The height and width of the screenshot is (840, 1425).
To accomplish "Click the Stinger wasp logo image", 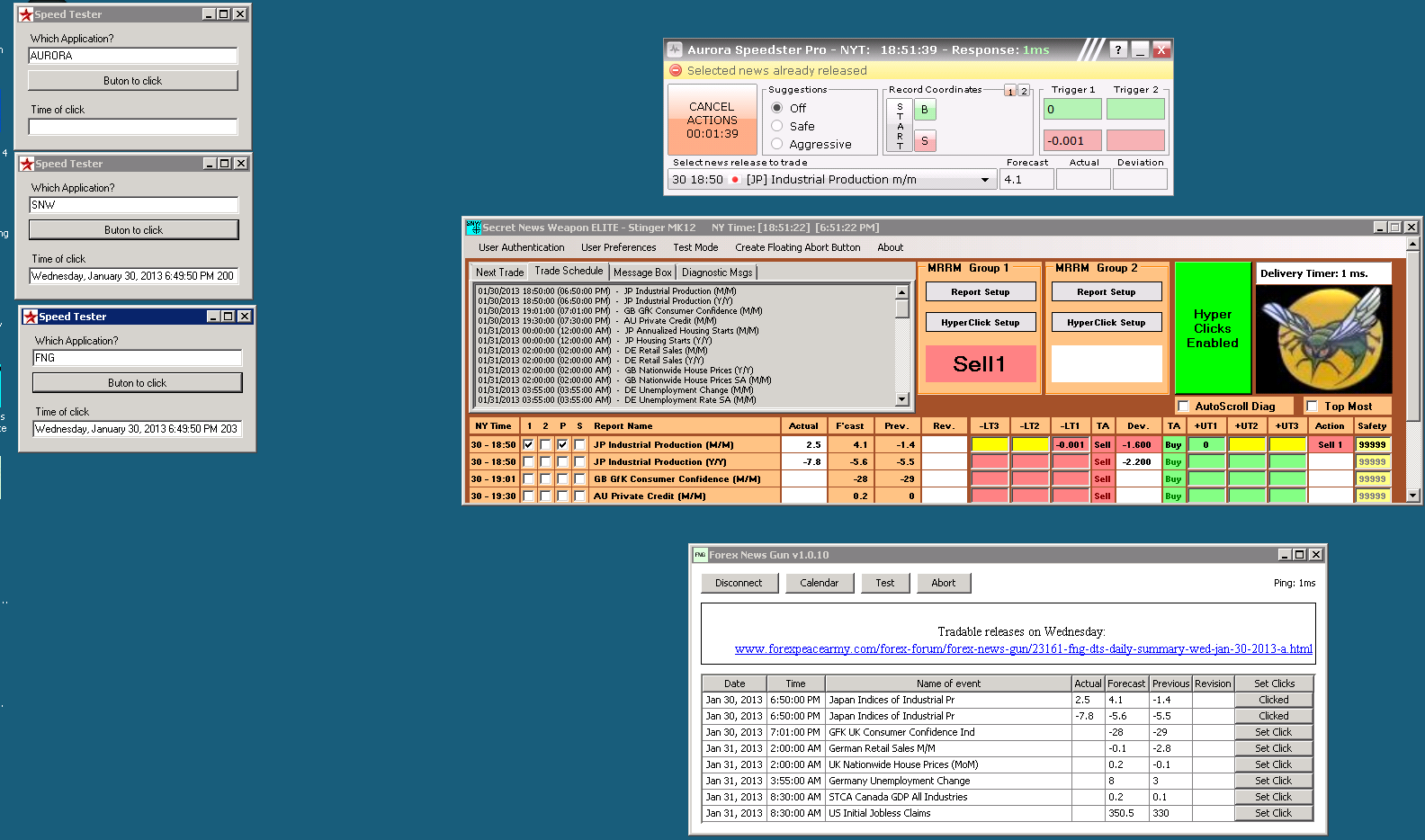I will click(1323, 339).
